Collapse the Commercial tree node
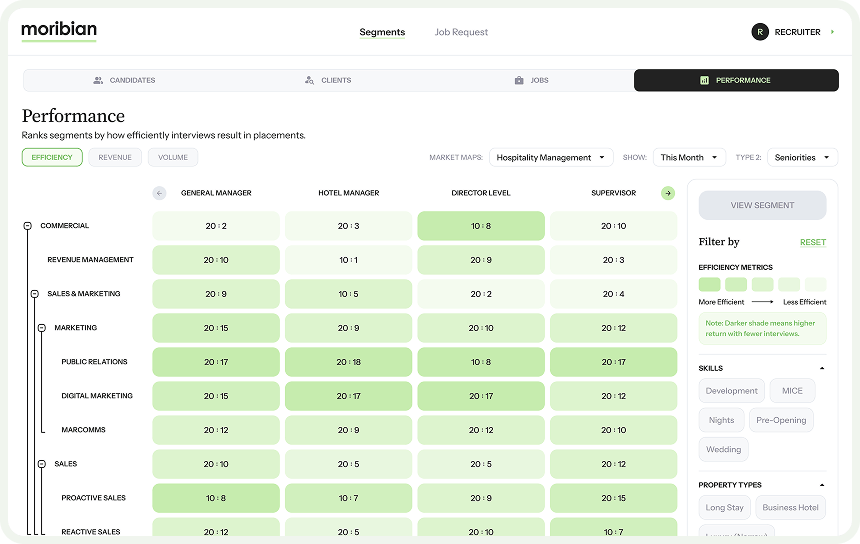This screenshot has width=860, height=544. 28,226
